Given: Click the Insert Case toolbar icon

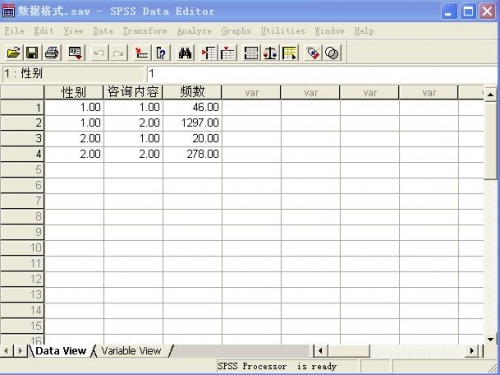Looking at the screenshot, I should (x=209, y=53).
